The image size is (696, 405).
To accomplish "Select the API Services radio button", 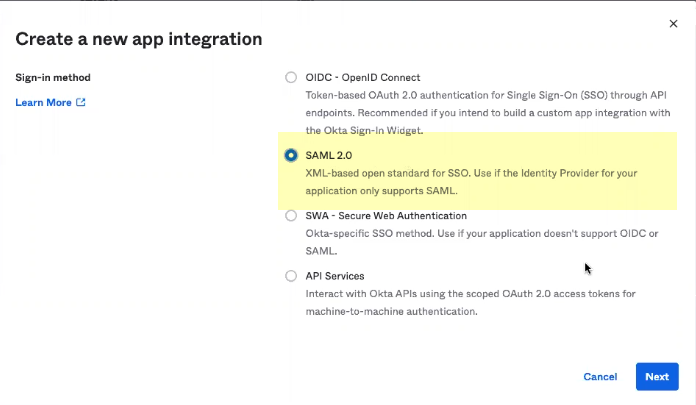I will 291,275.
